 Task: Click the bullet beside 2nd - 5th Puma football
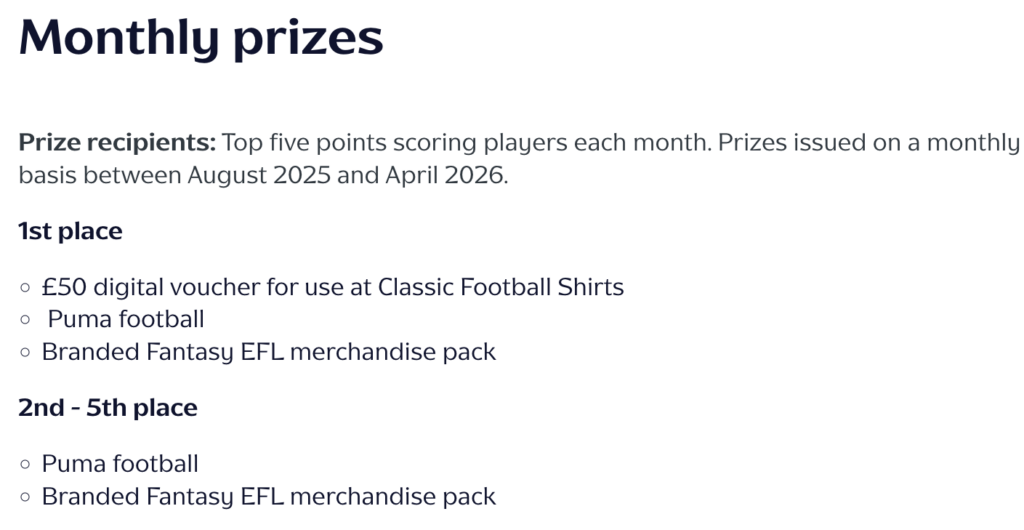25,465
